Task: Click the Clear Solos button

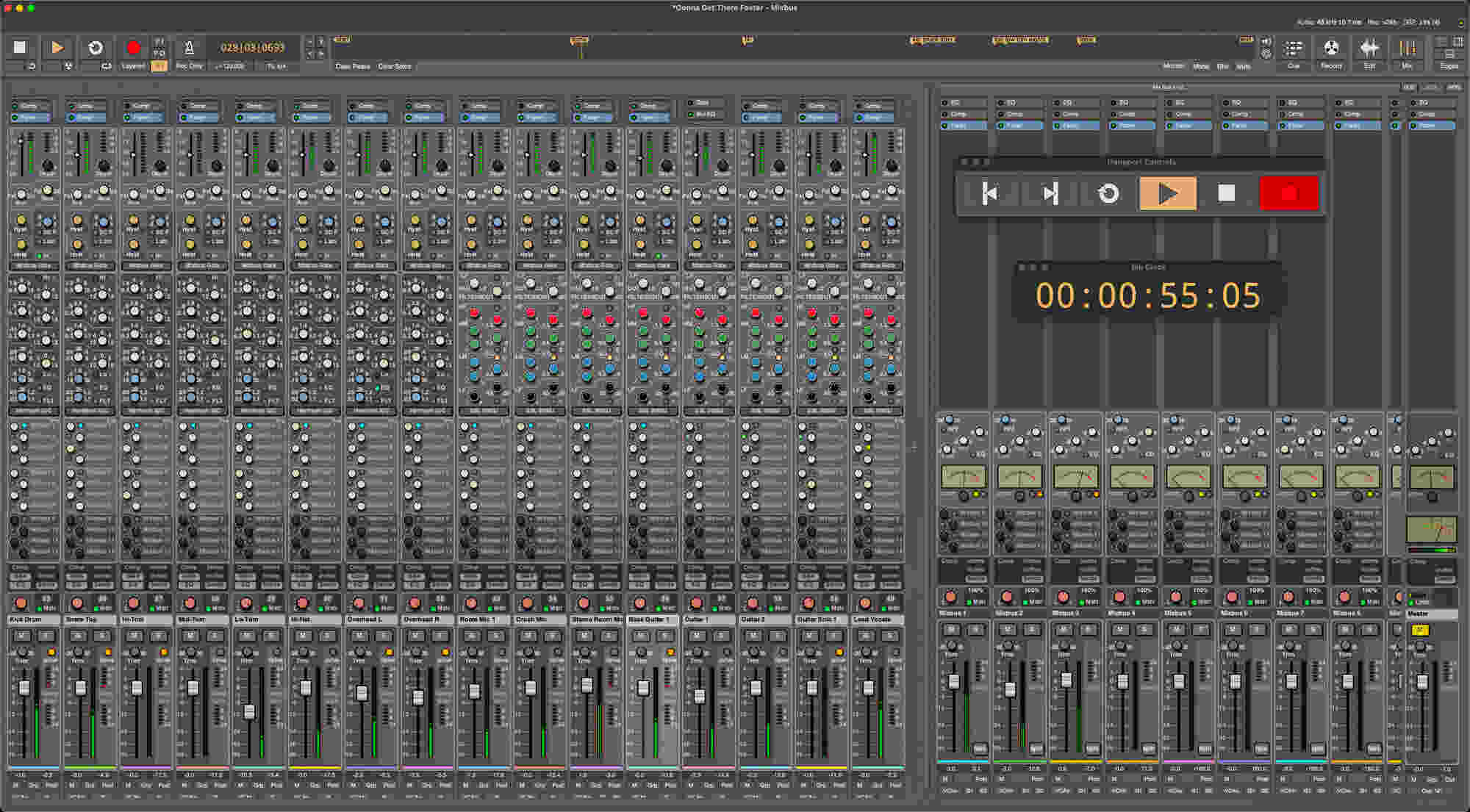Action: (395, 66)
